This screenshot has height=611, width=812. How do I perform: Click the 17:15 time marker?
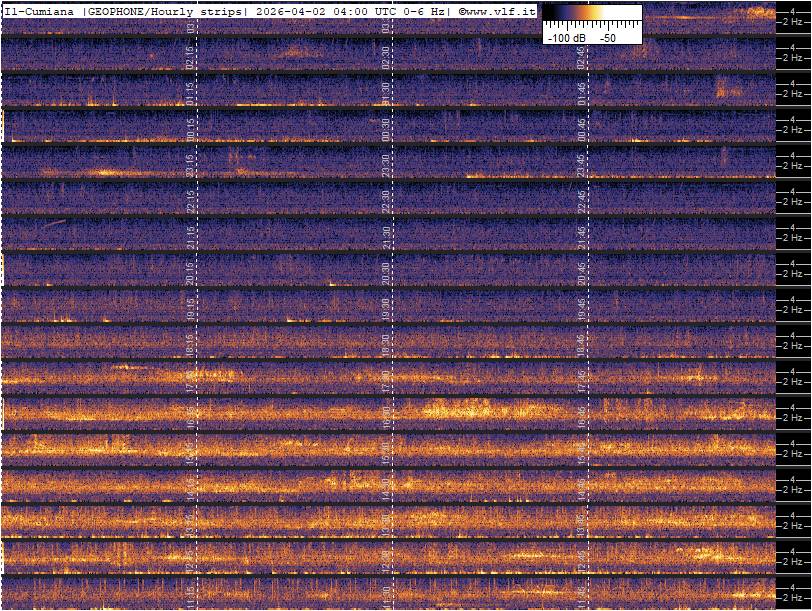190,381
